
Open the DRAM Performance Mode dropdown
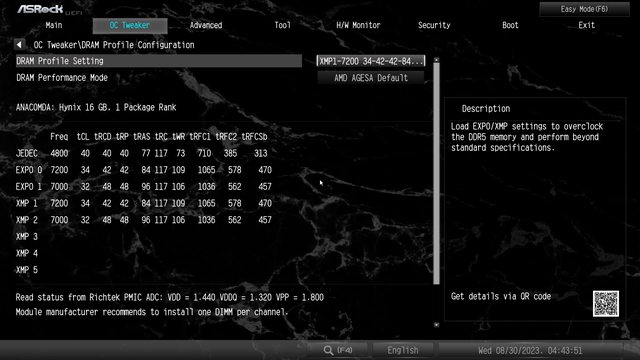(x=371, y=78)
